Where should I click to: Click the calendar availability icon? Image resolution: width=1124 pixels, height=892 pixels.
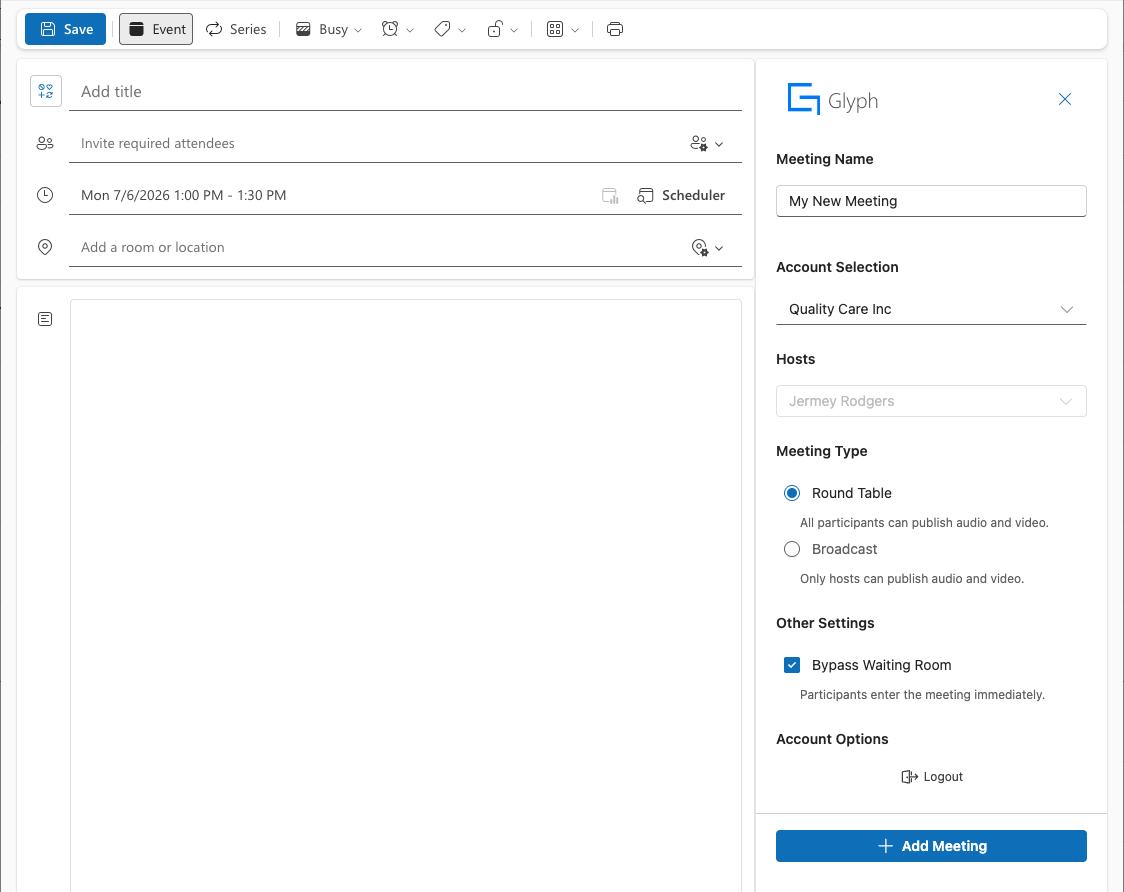tap(610, 196)
